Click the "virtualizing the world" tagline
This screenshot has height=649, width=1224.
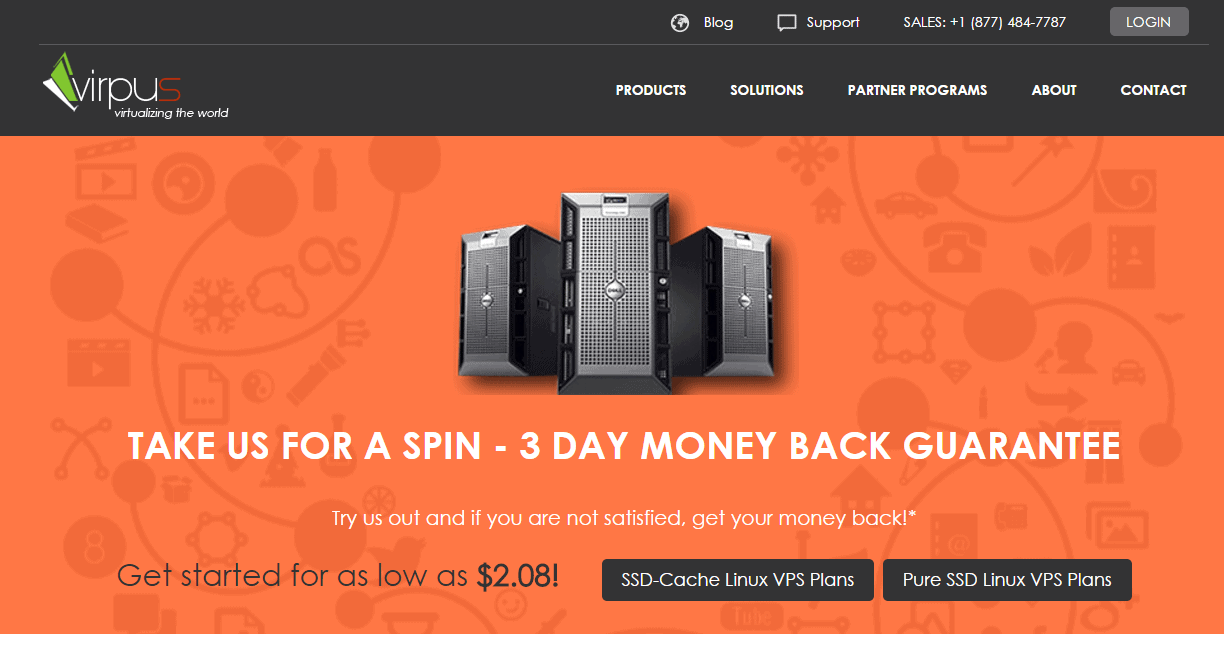tap(171, 113)
